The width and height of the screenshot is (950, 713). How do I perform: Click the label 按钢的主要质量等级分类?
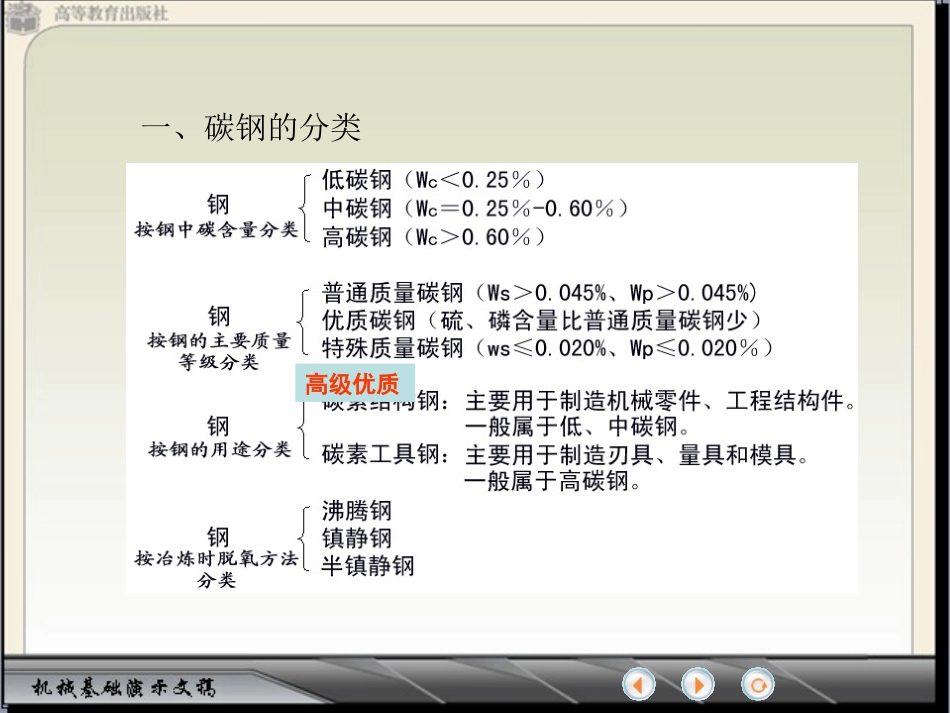click(219, 351)
